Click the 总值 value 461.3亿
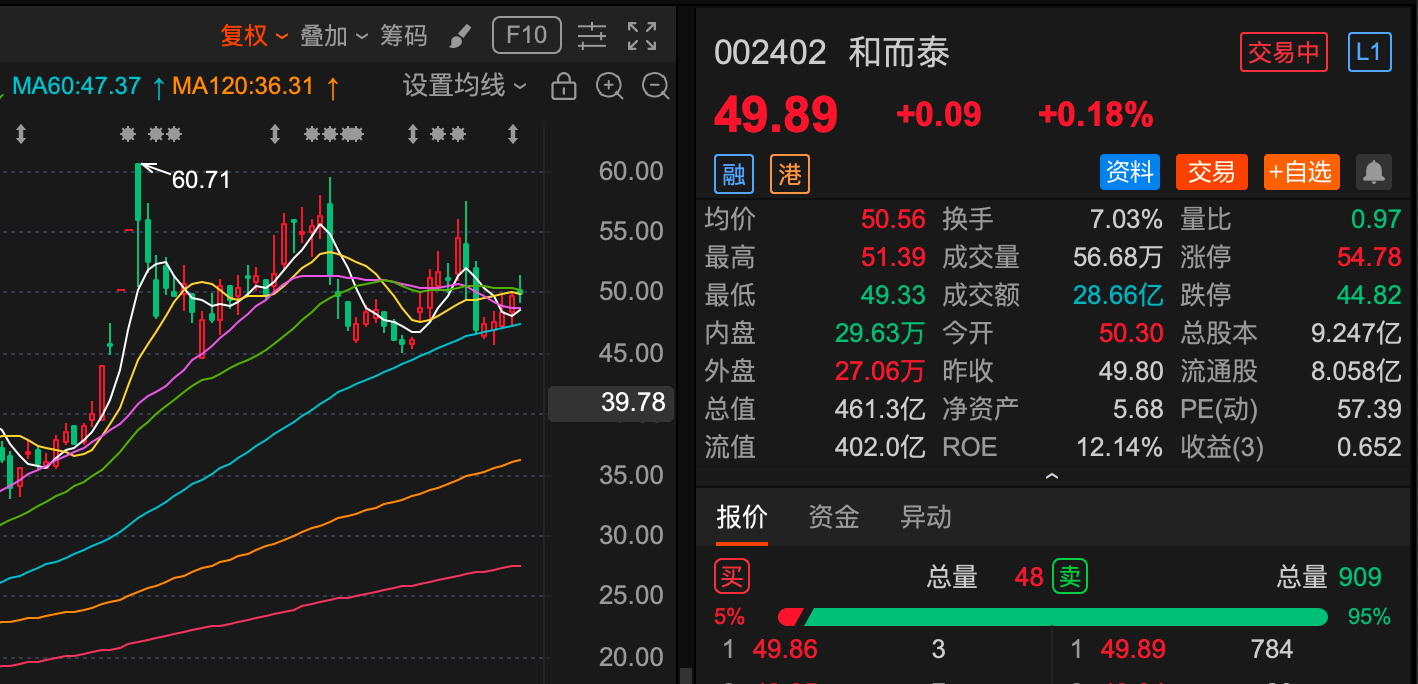 (880, 409)
